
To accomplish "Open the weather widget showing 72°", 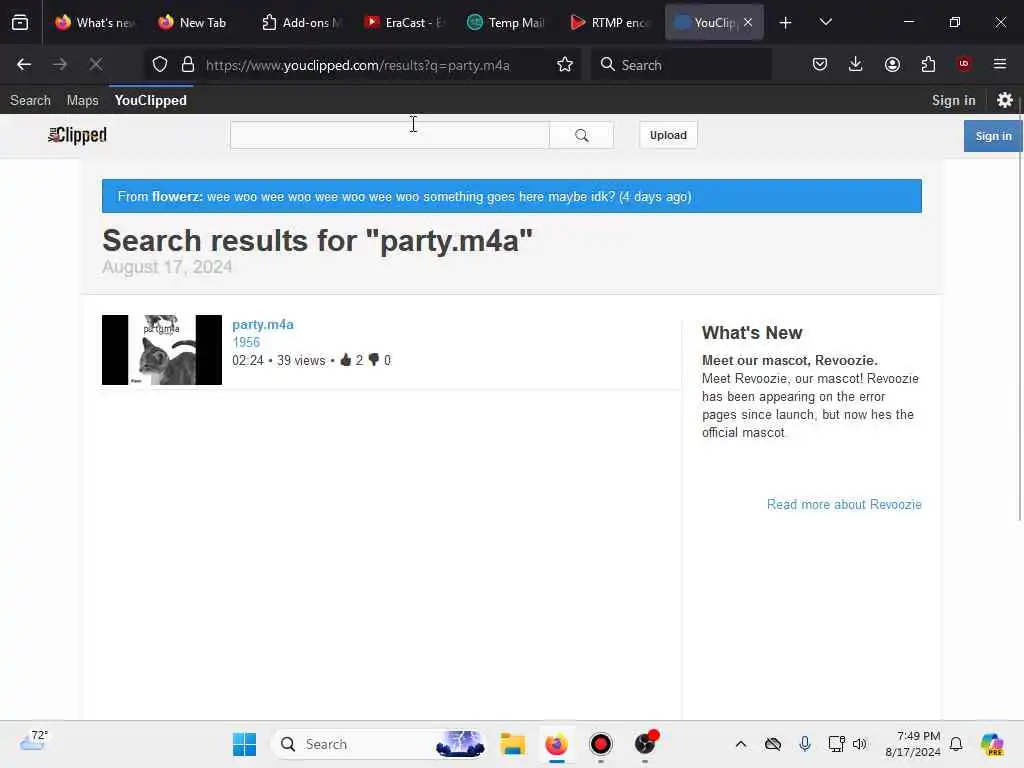I will click(33, 742).
